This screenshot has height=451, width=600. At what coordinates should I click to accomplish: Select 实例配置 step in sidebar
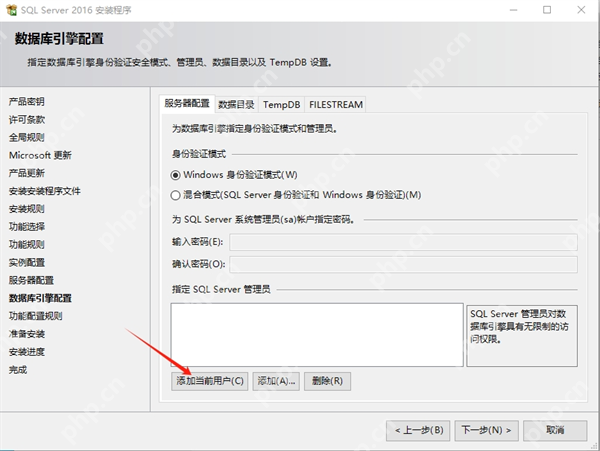click(x=27, y=262)
